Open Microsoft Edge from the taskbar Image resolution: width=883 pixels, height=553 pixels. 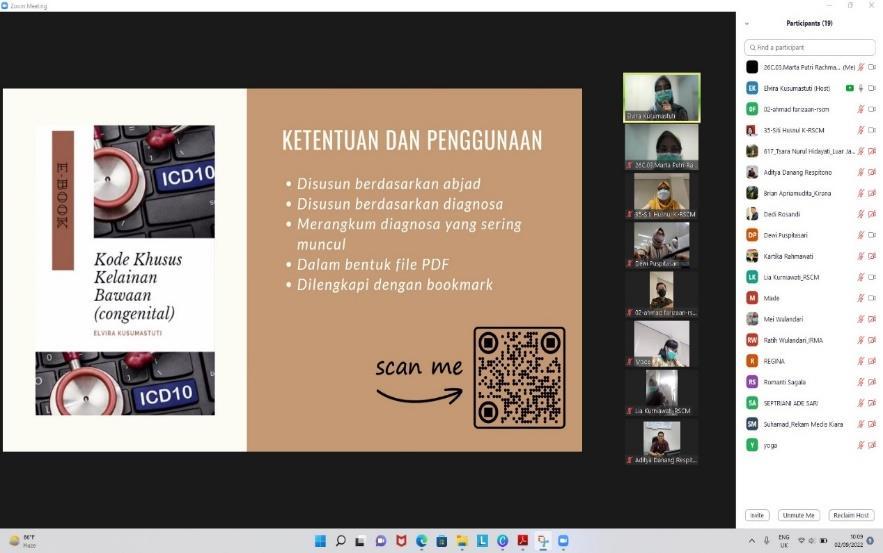click(421, 541)
